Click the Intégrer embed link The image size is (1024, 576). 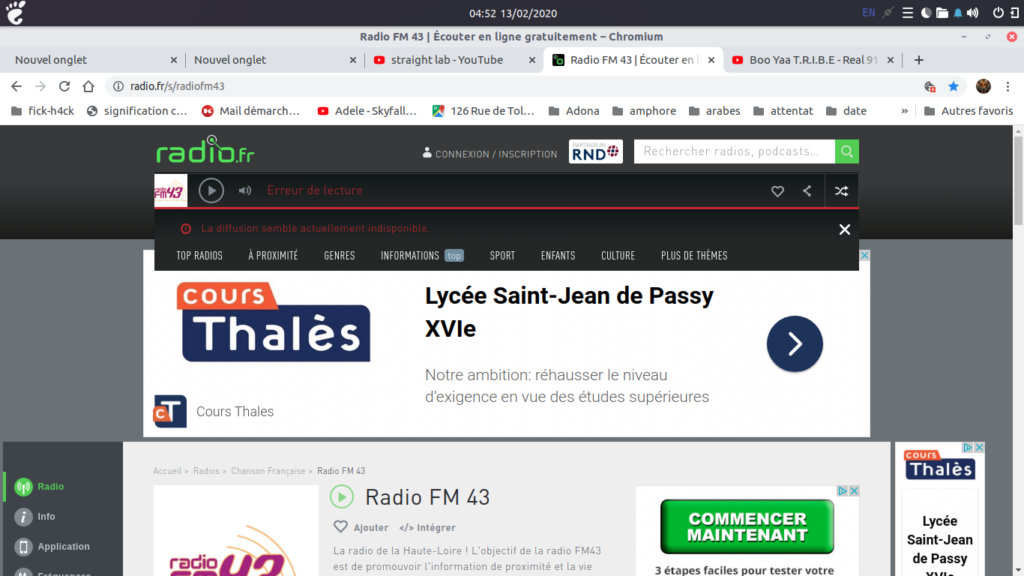427,528
